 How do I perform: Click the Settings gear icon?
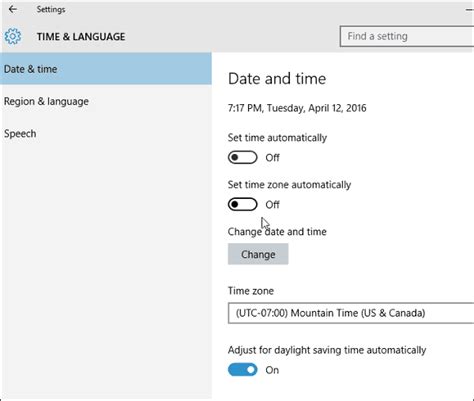click(x=13, y=36)
